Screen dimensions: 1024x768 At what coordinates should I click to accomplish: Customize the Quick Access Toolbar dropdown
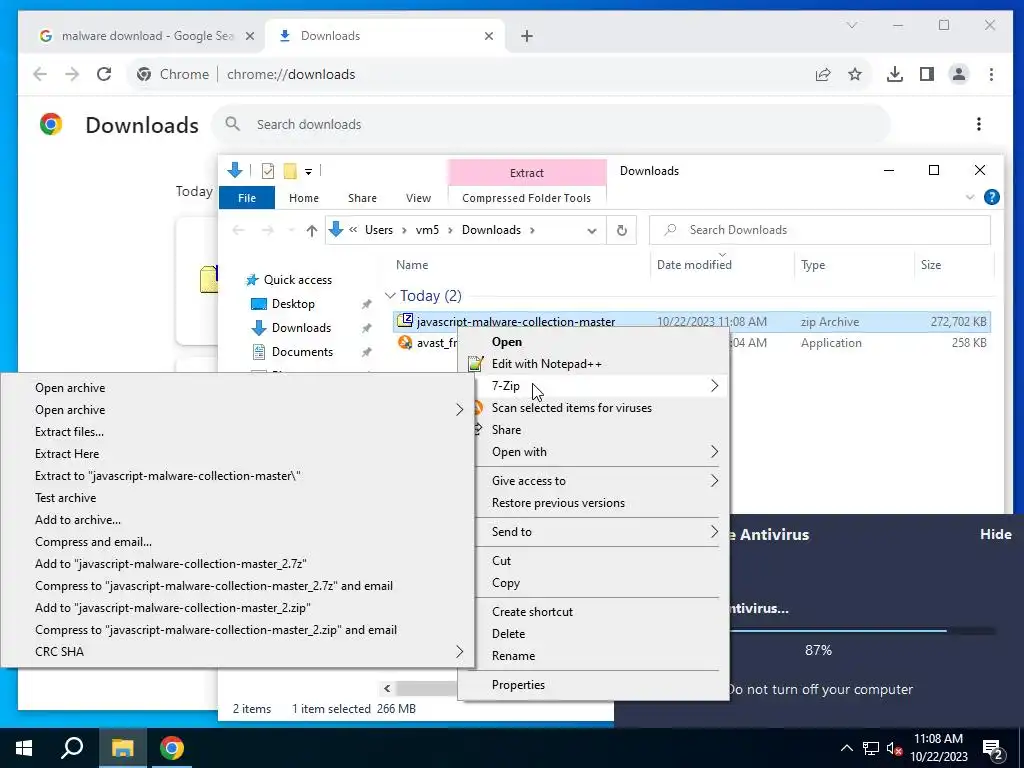point(308,172)
